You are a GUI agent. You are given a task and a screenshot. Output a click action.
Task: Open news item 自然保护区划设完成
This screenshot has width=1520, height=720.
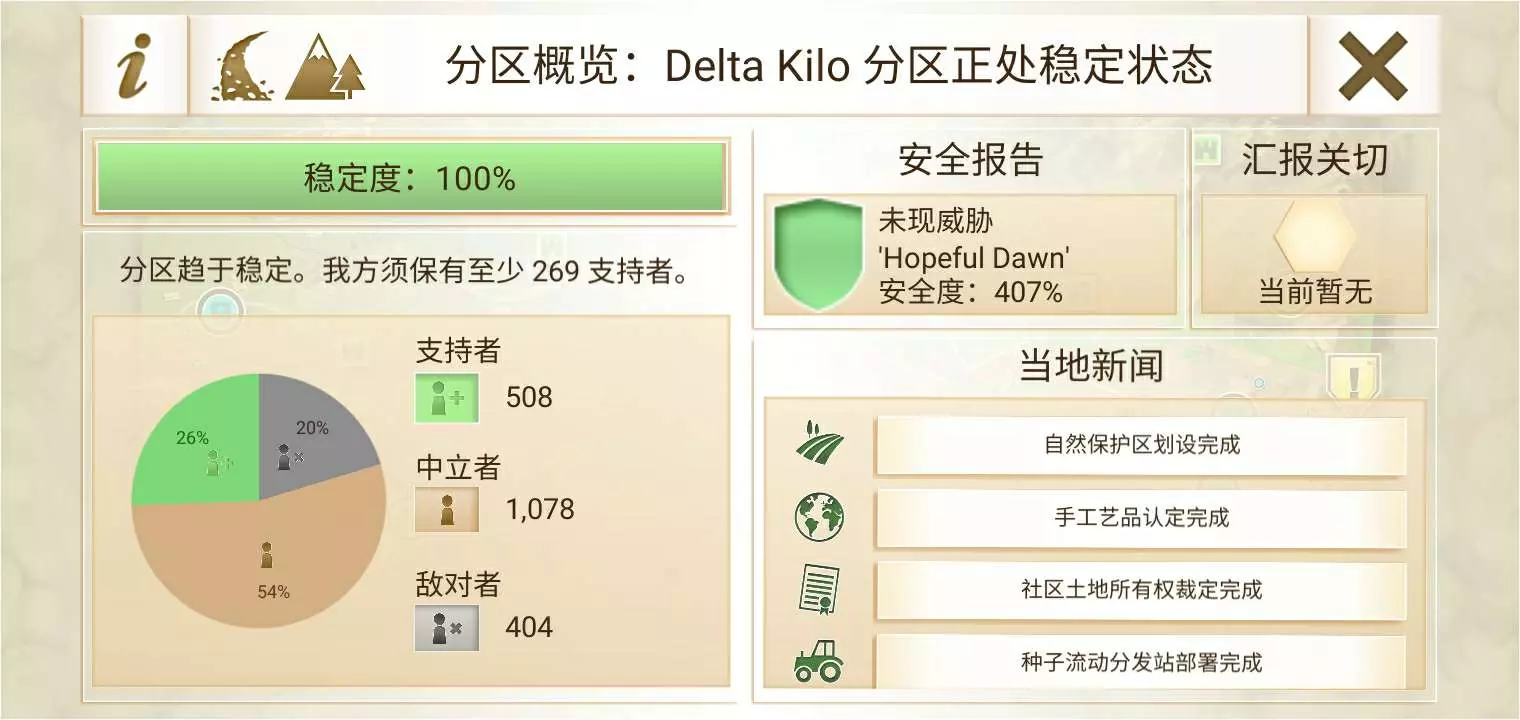tap(1141, 445)
